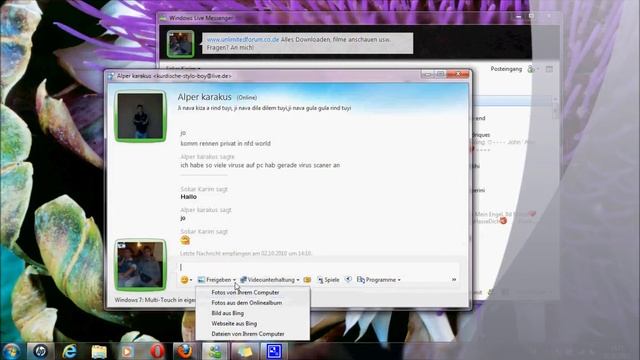Open Windows Media Player on taskbar

[x=127, y=351]
